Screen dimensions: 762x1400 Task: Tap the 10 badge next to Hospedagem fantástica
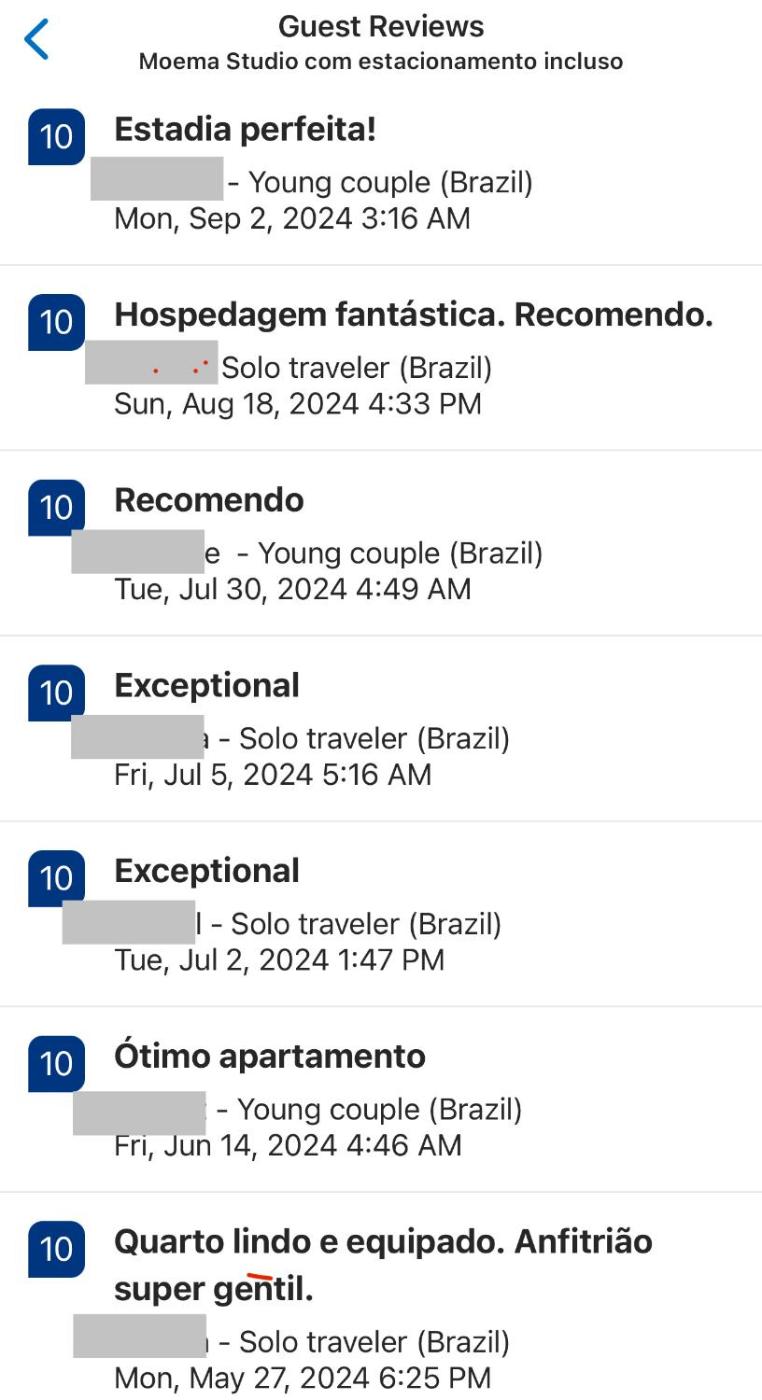coord(56,321)
